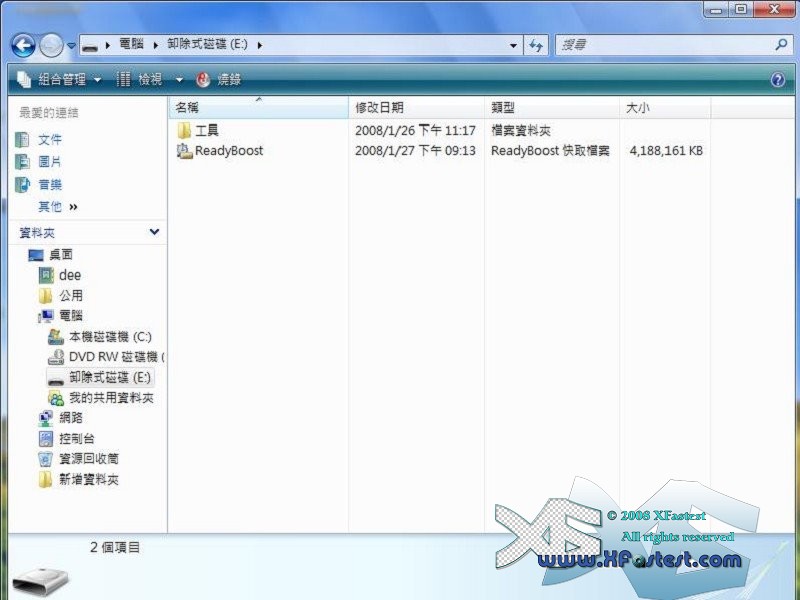Select the ReadyBoost cache file
This screenshot has width=800, height=600.
[x=228, y=151]
